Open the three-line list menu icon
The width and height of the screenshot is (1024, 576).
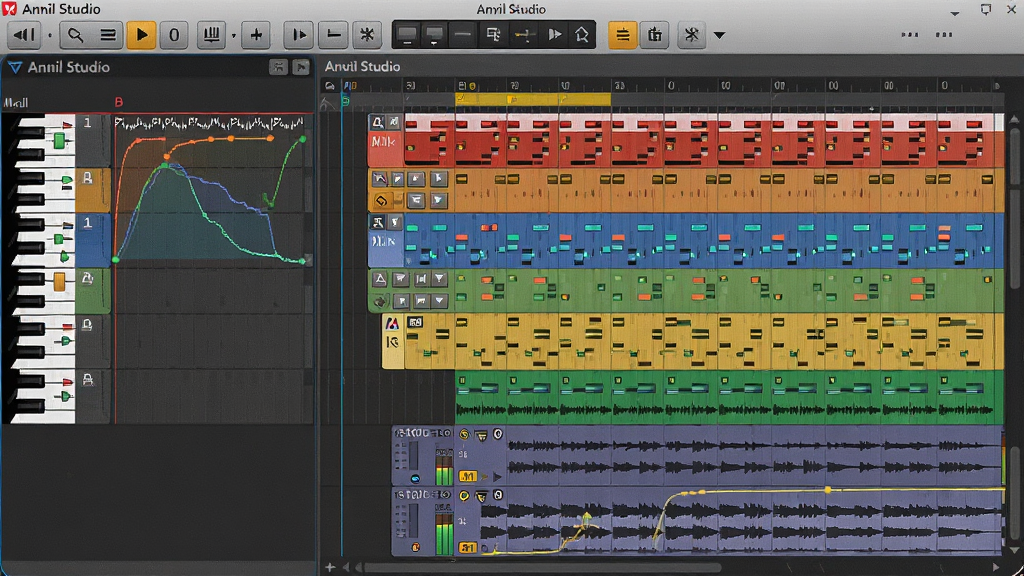(x=108, y=35)
